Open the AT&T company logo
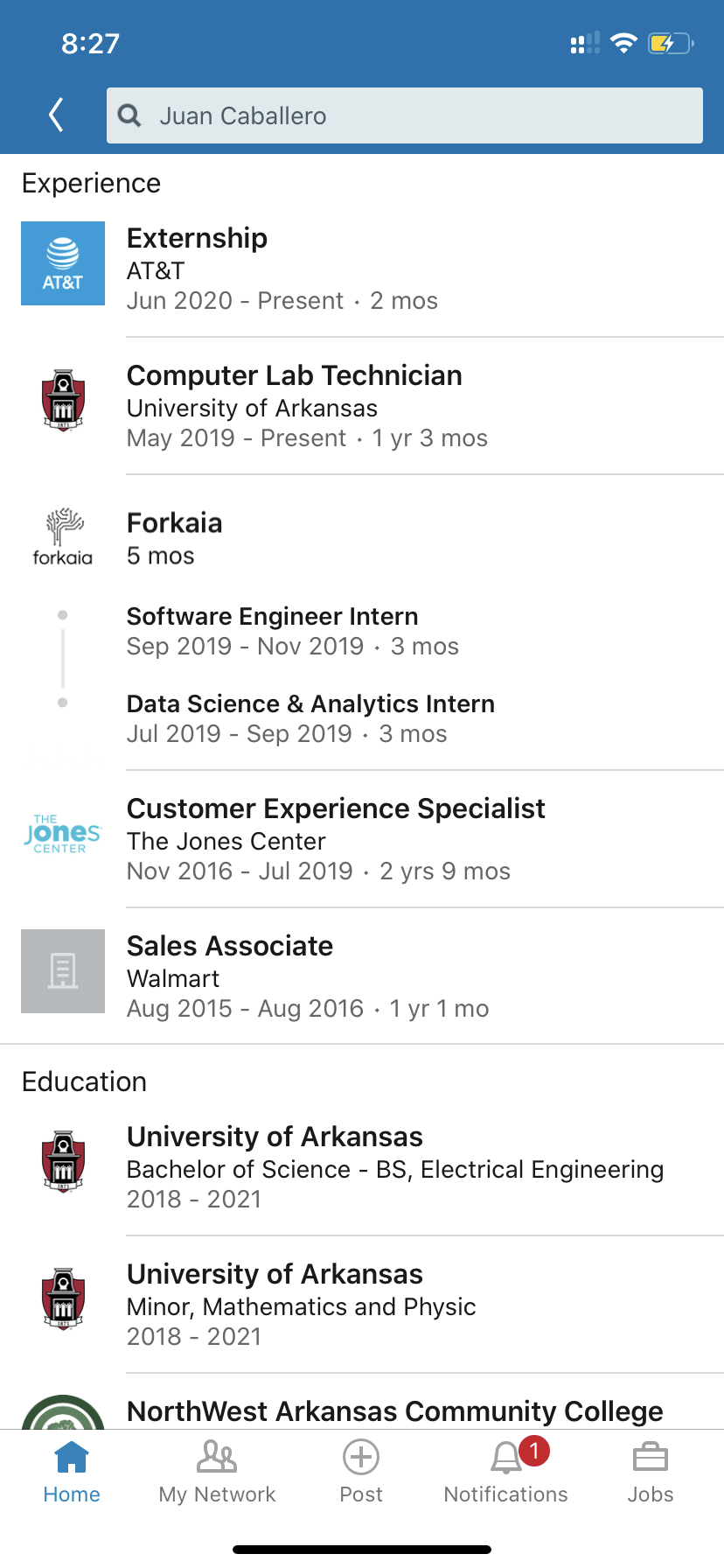Viewport: 724px width, 1568px height. pos(63,263)
